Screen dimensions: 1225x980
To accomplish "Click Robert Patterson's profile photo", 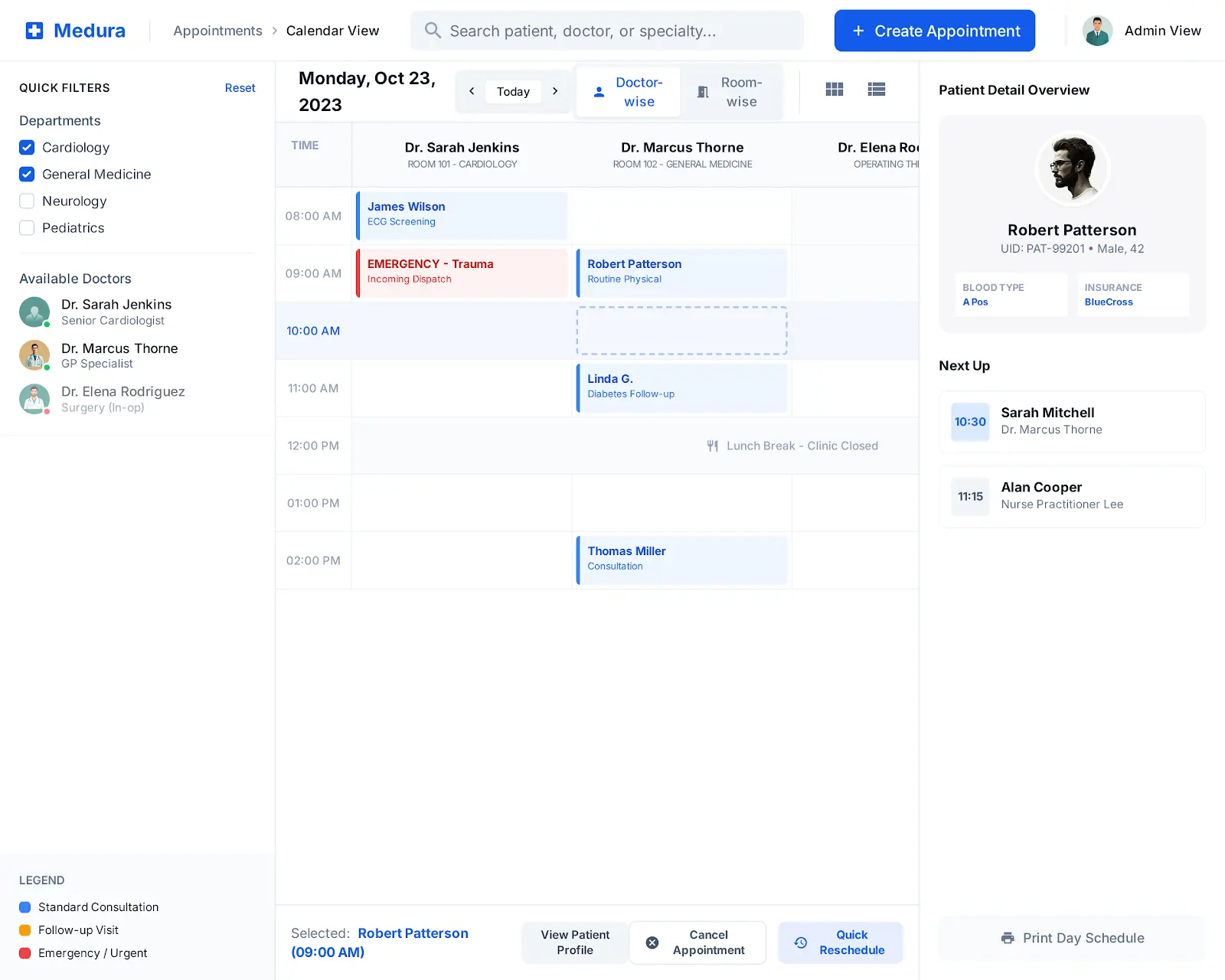I will coord(1072,168).
